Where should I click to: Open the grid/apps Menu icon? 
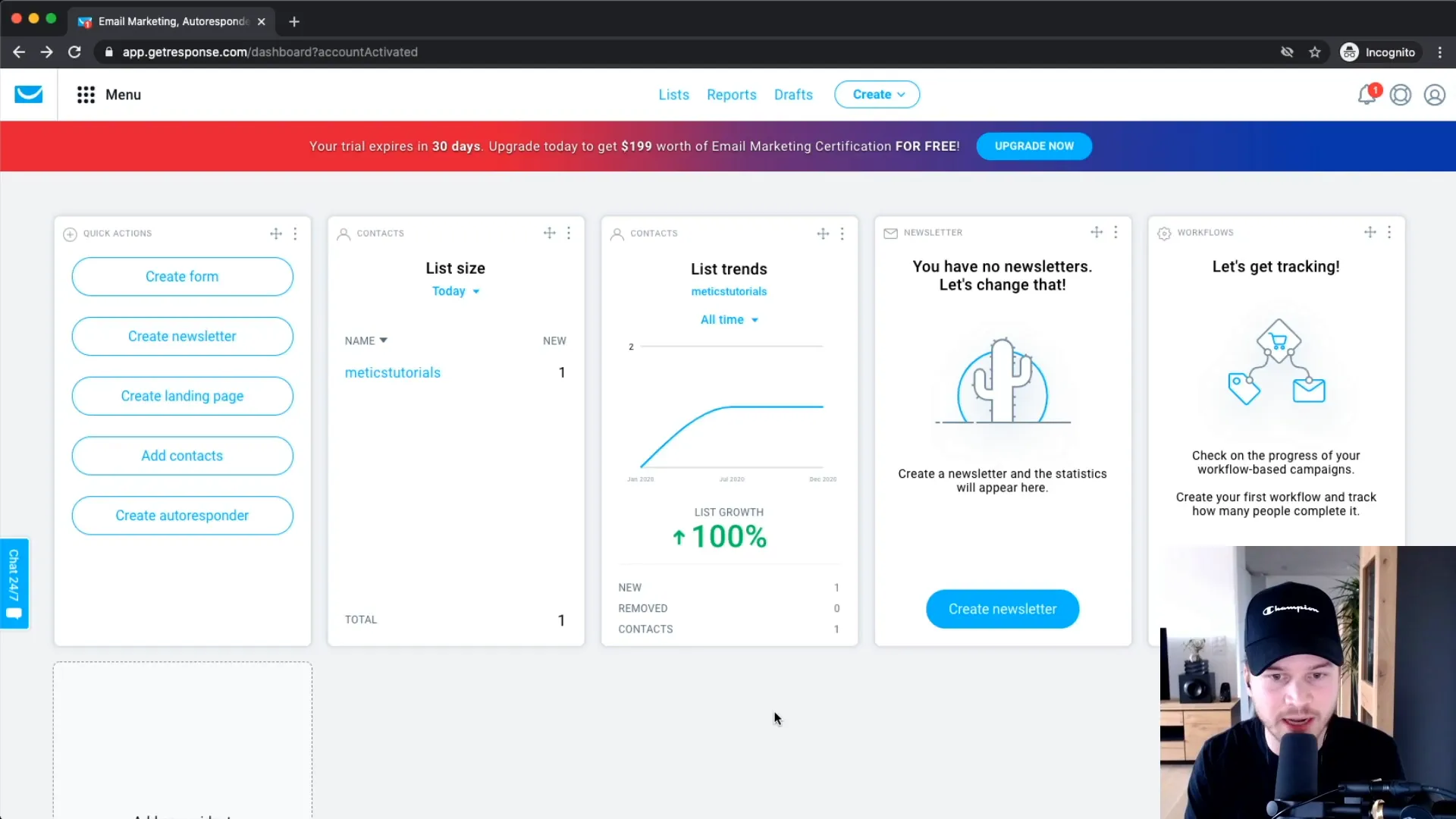tap(86, 94)
